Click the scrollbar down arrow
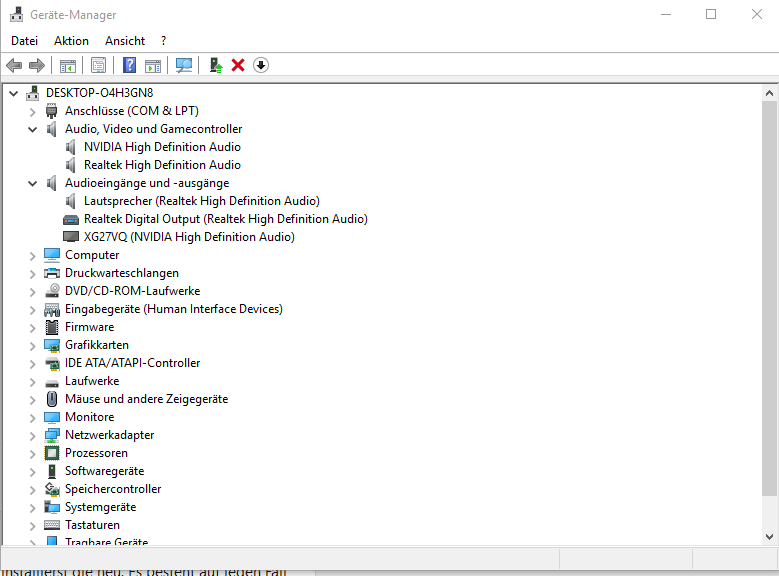The width and height of the screenshot is (779, 576). [769, 537]
